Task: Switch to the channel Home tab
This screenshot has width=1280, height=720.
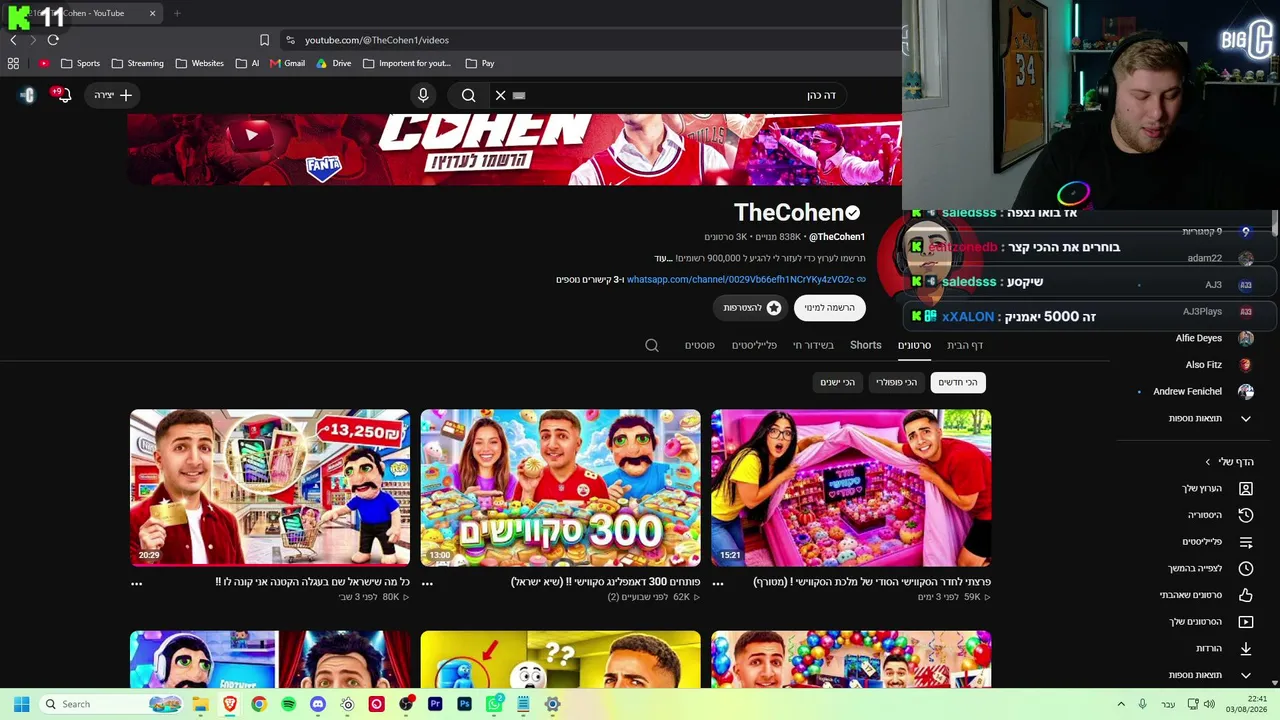Action: click(x=965, y=345)
